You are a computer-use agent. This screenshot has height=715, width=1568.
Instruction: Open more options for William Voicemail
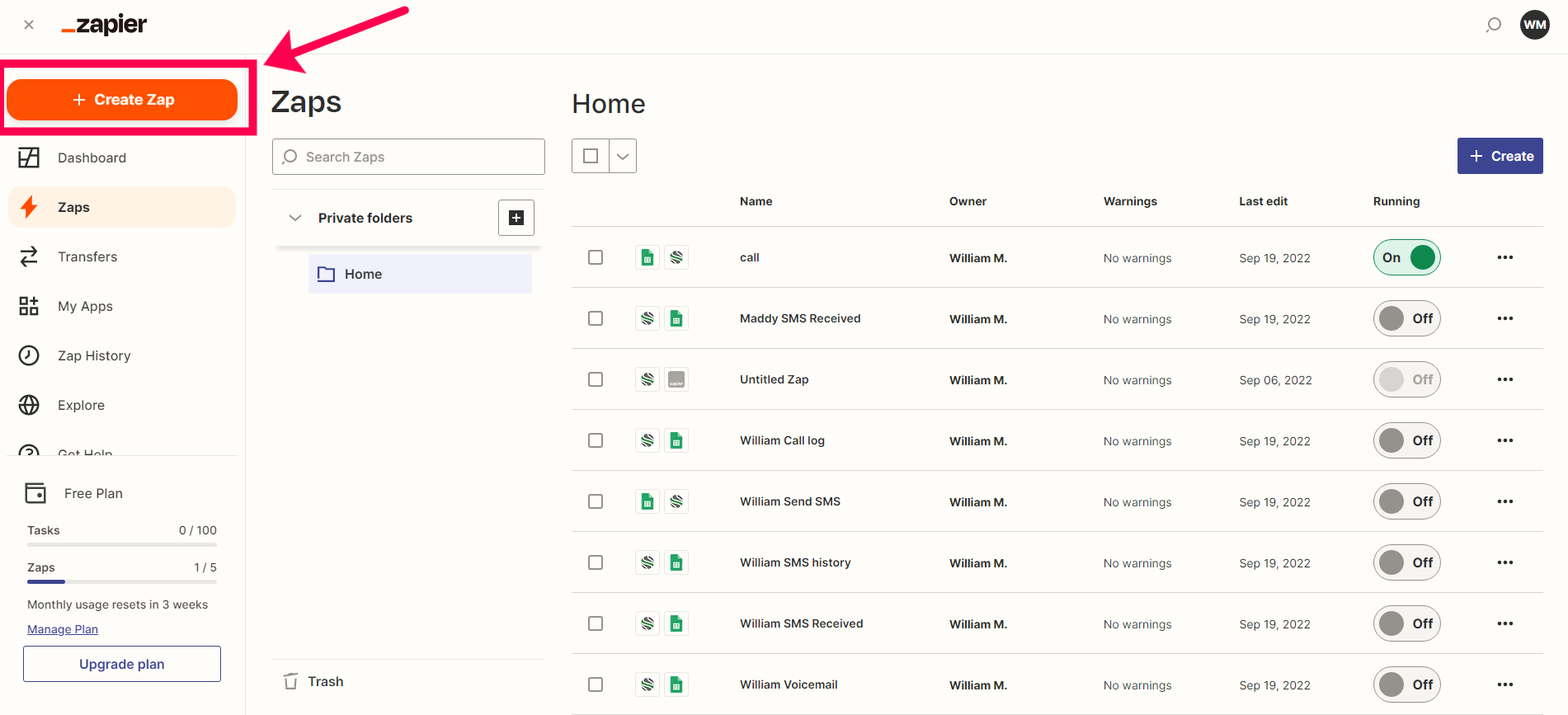point(1505,684)
